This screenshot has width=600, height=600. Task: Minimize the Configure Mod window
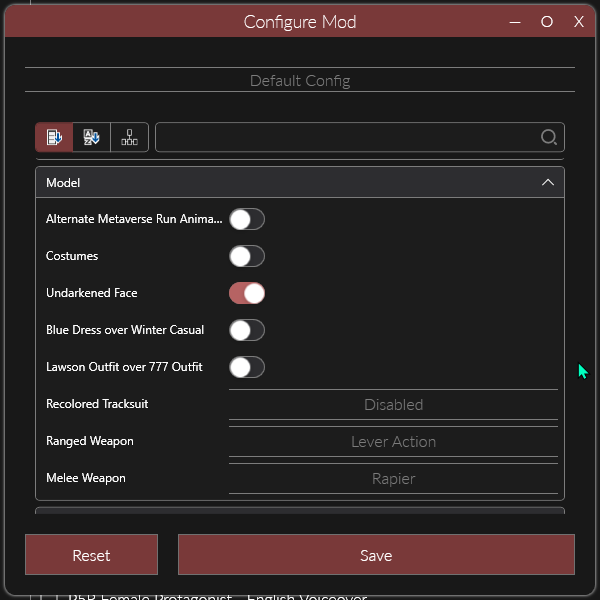pyautogui.click(x=515, y=22)
